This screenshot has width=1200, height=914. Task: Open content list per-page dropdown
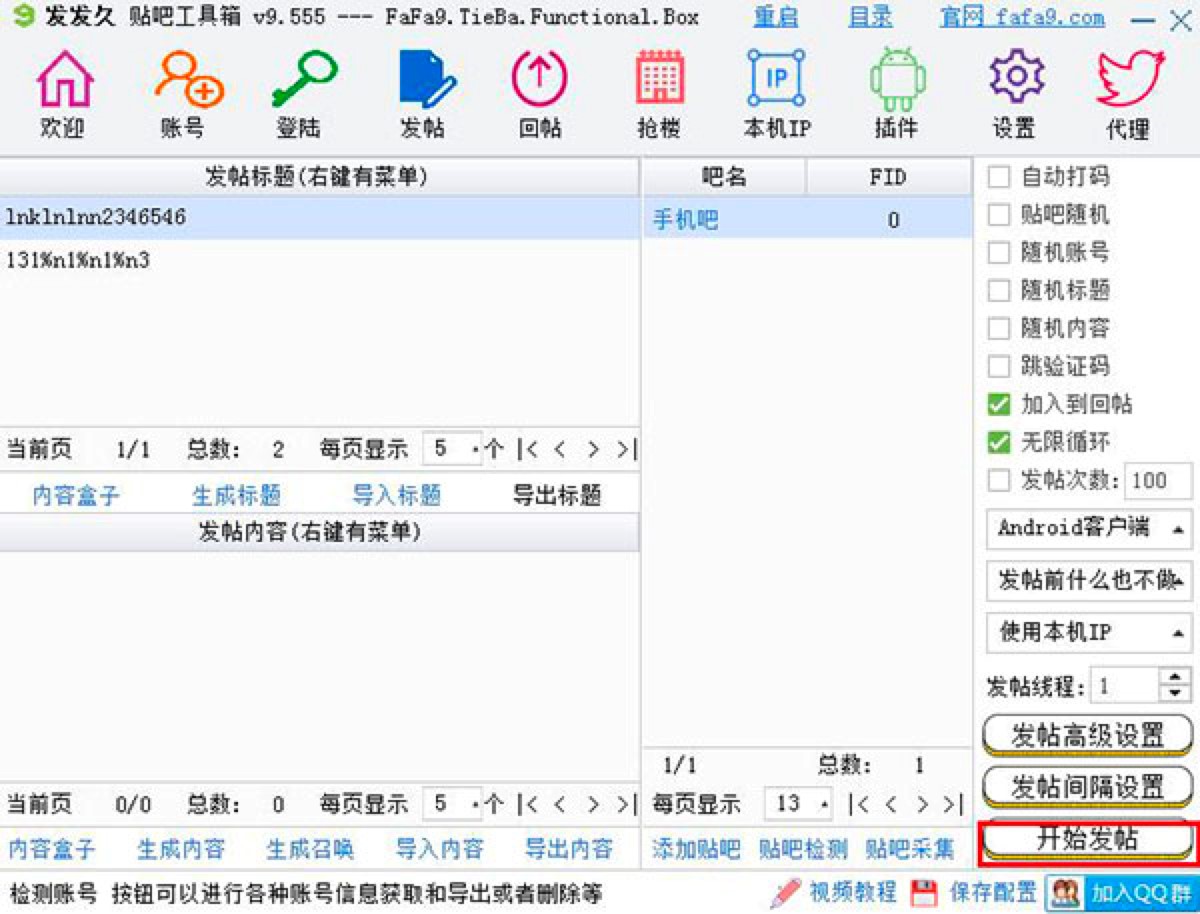[x=452, y=804]
